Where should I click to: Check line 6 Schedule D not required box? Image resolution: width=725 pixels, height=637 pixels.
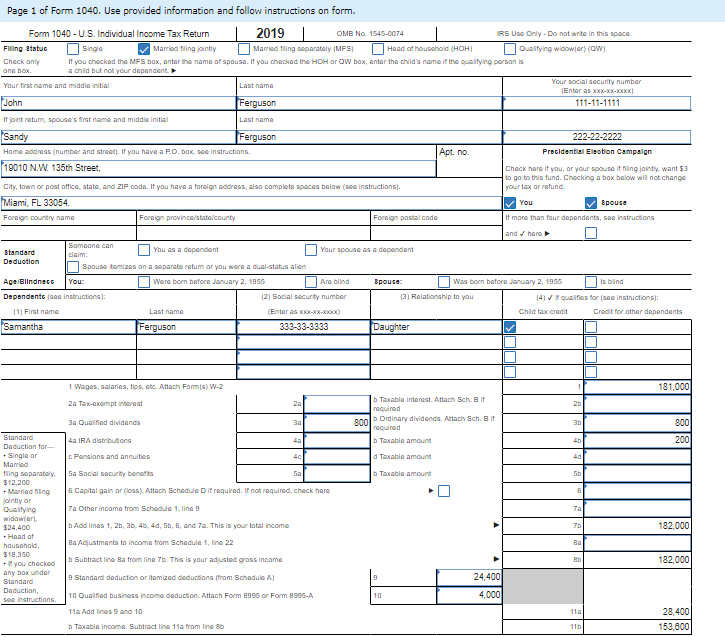coord(444,491)
